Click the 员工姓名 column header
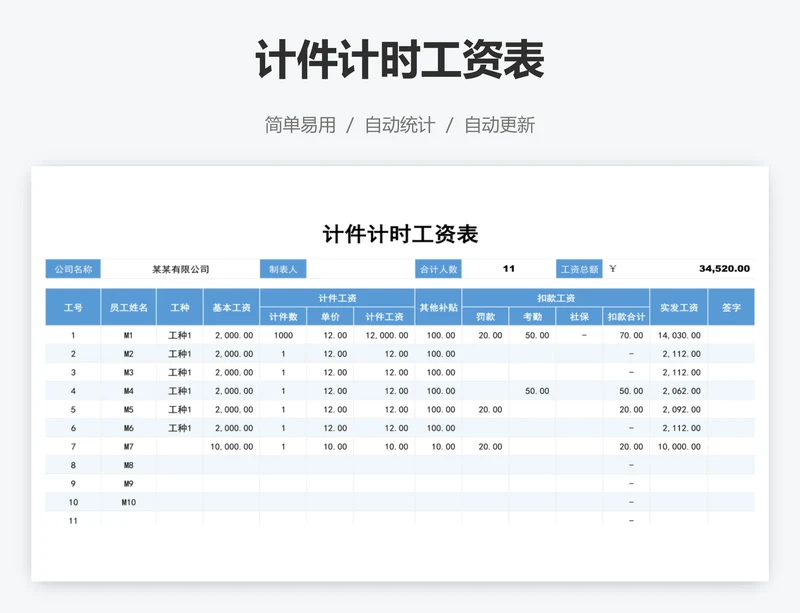The width and height of the screenshot is (800, 613). pyautogui.click(x=129, y=307)
